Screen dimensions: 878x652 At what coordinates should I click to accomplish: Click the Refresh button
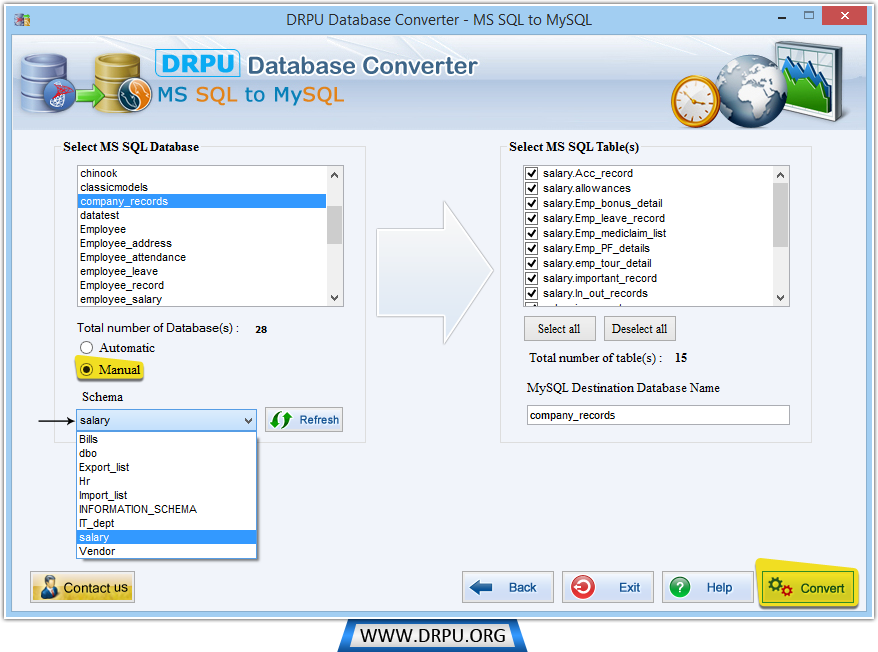303,420
